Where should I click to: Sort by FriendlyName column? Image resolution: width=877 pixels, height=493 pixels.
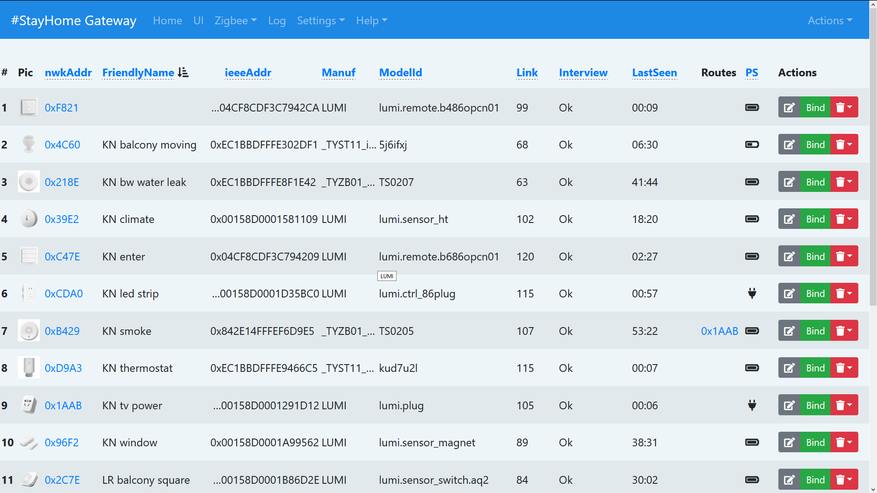coord(138,73)
